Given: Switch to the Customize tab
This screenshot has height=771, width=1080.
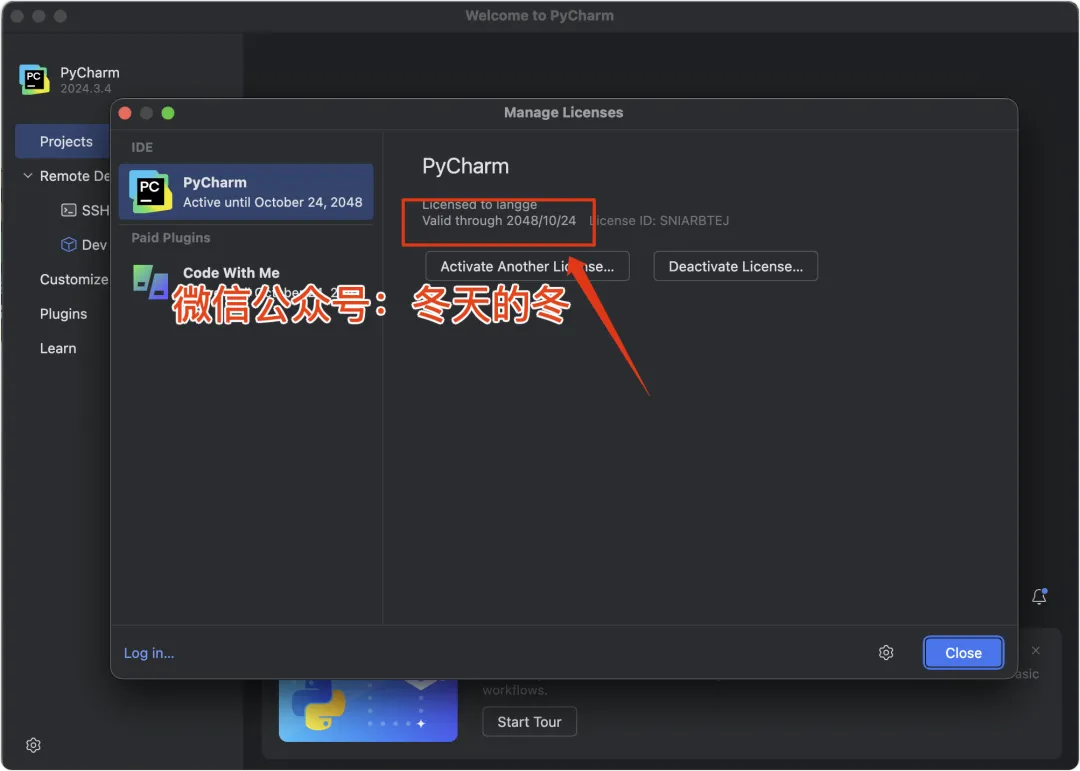Looking at the screenshot, I should tap(74, 279).
